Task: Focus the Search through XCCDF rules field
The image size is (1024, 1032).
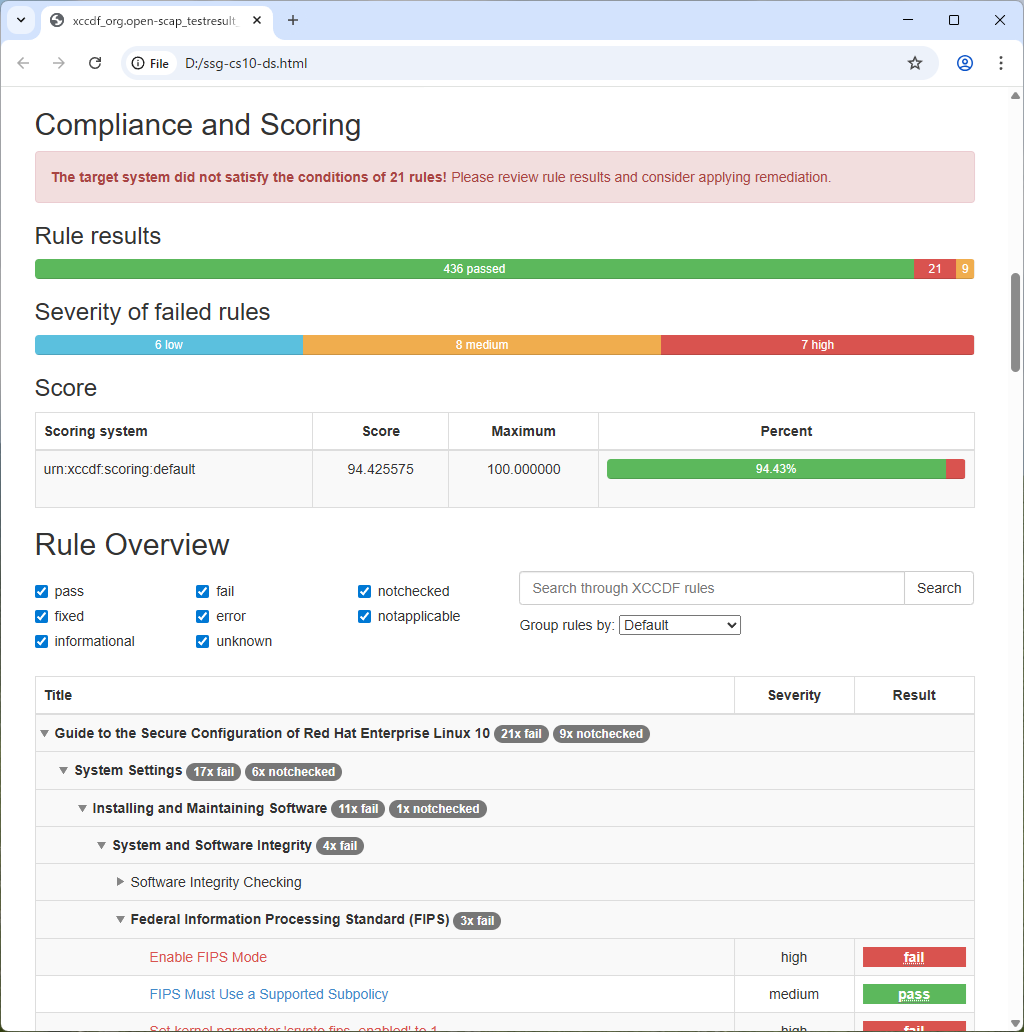Action: point(711,588)
